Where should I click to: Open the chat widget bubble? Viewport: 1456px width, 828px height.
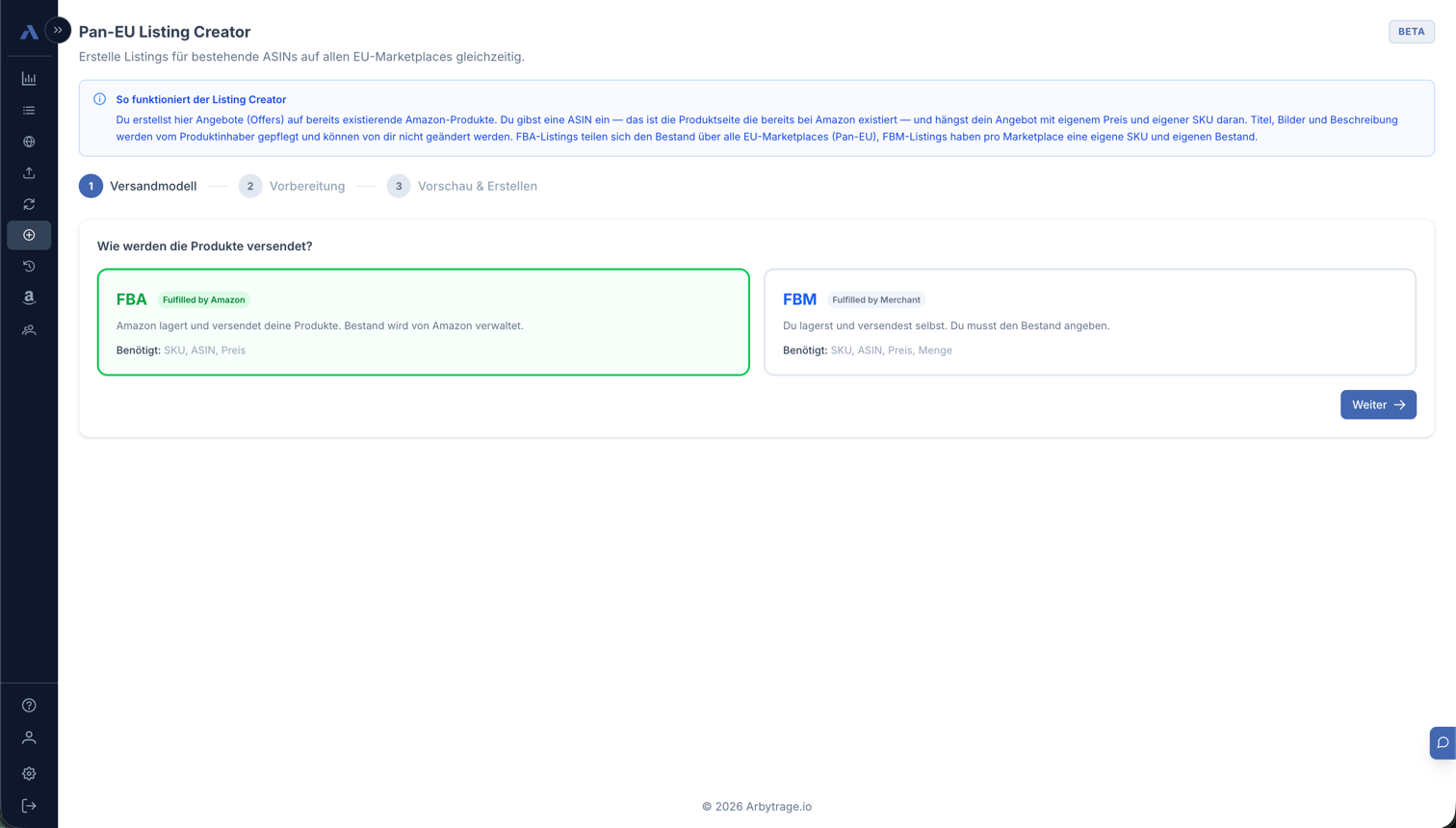1443,742
